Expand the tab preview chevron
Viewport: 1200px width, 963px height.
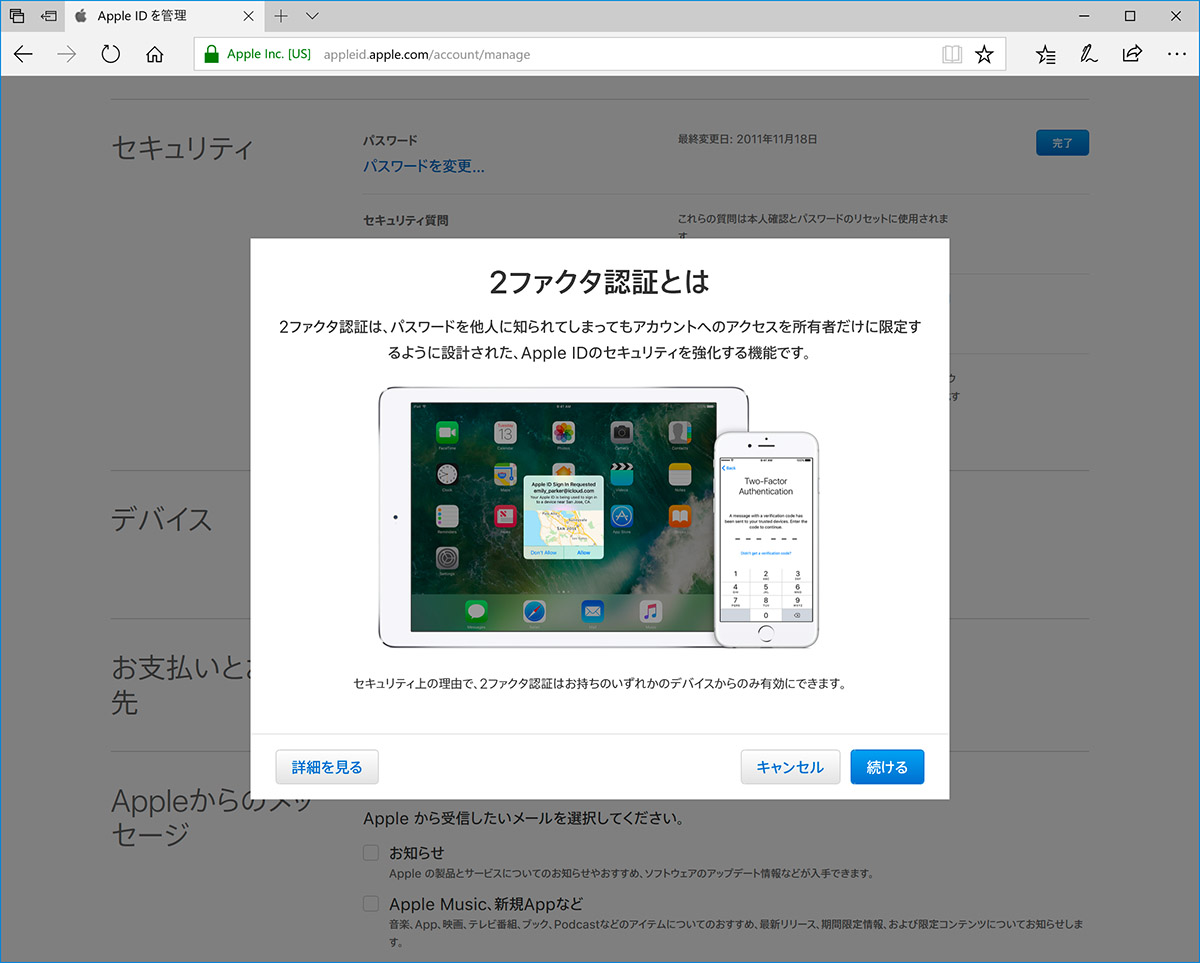tap(312, 16)
